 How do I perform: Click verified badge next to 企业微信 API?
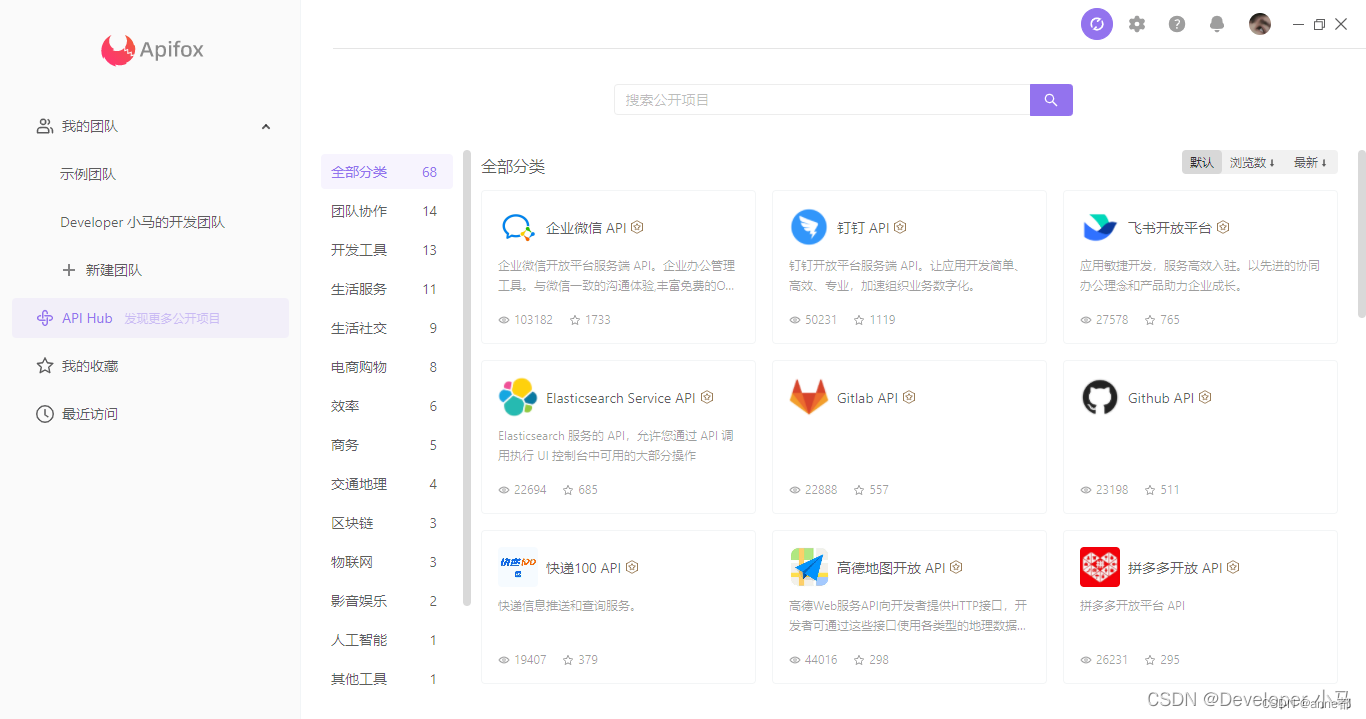(637, 228)
